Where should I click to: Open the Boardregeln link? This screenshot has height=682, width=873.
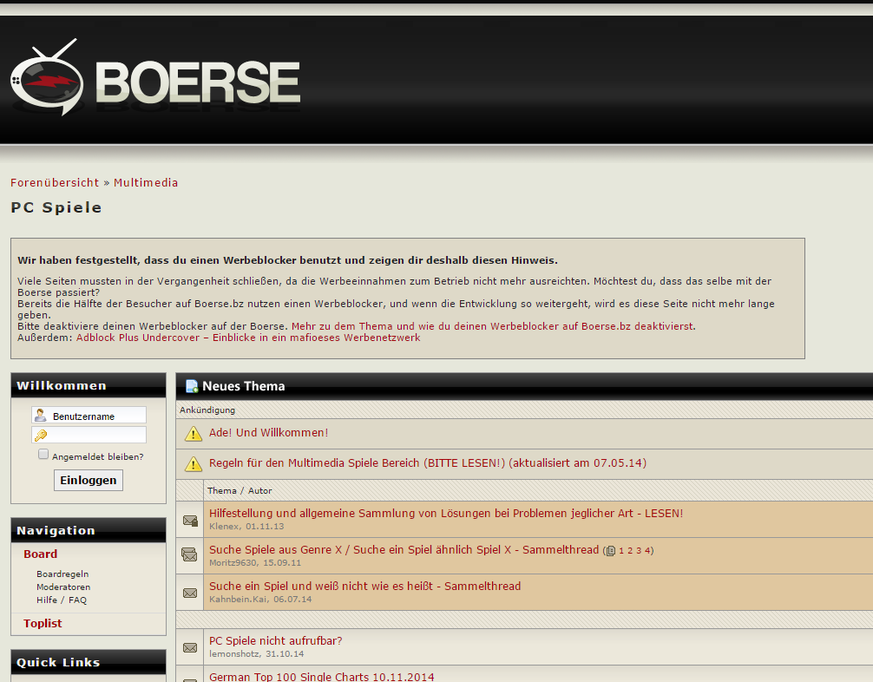click(x=62, y=574)
